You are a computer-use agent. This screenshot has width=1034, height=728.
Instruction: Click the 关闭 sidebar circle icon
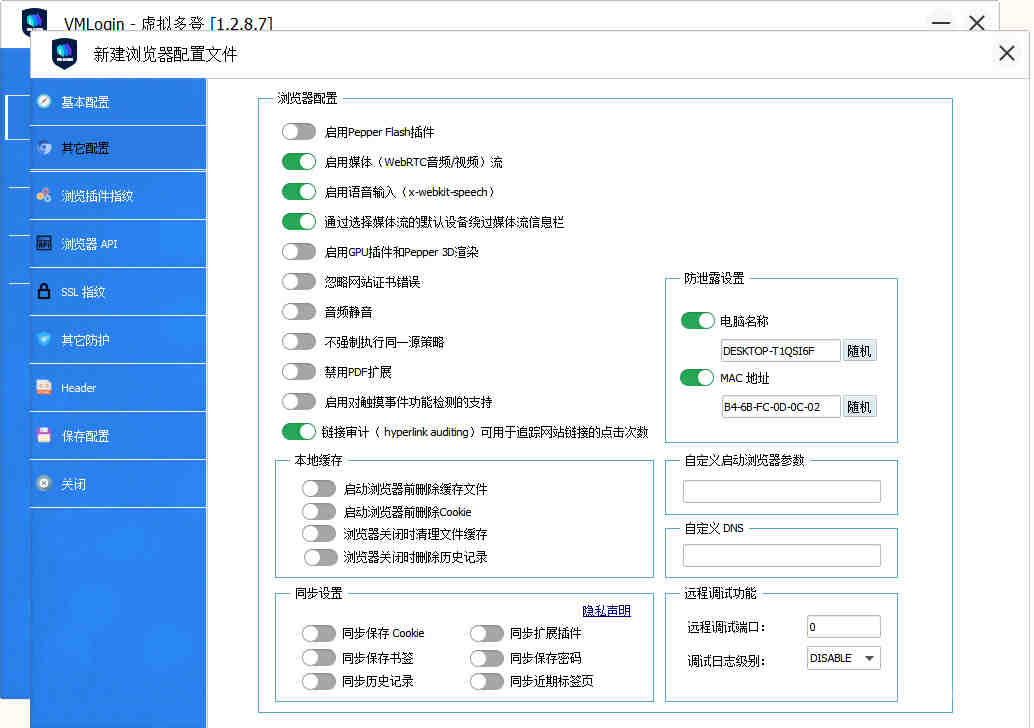click(x=44, y=483)
